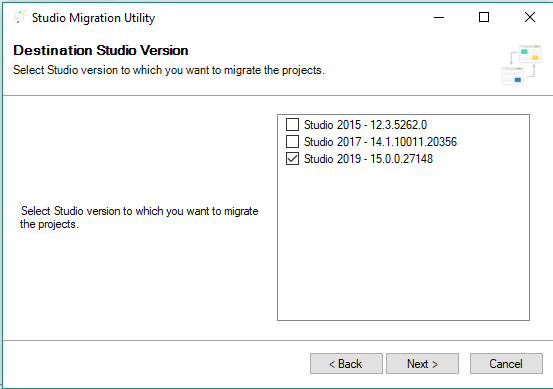Click the Studio Migration Utility title text

click(93, 18)
